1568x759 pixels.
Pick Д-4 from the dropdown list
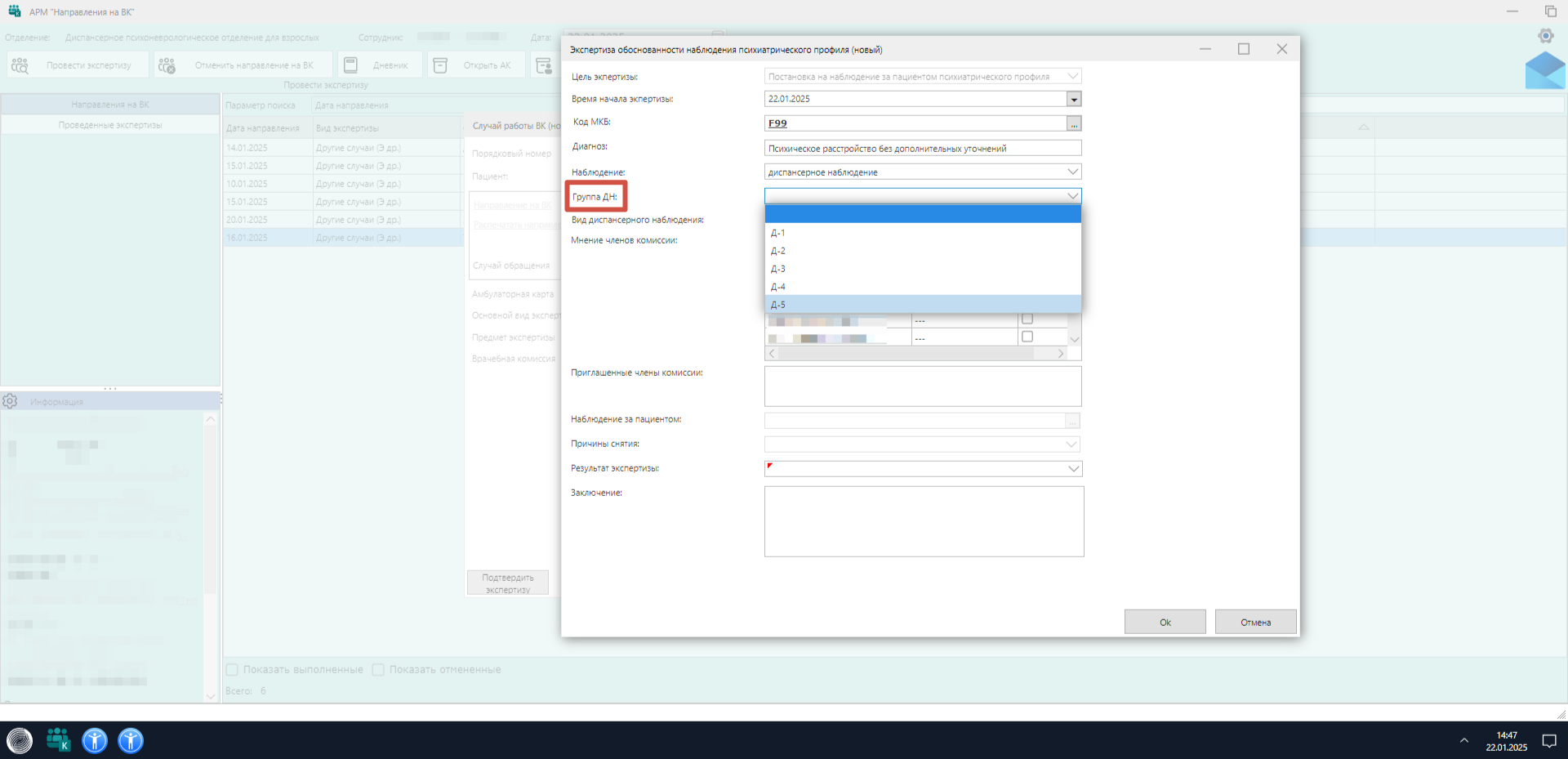coord(923,287)
